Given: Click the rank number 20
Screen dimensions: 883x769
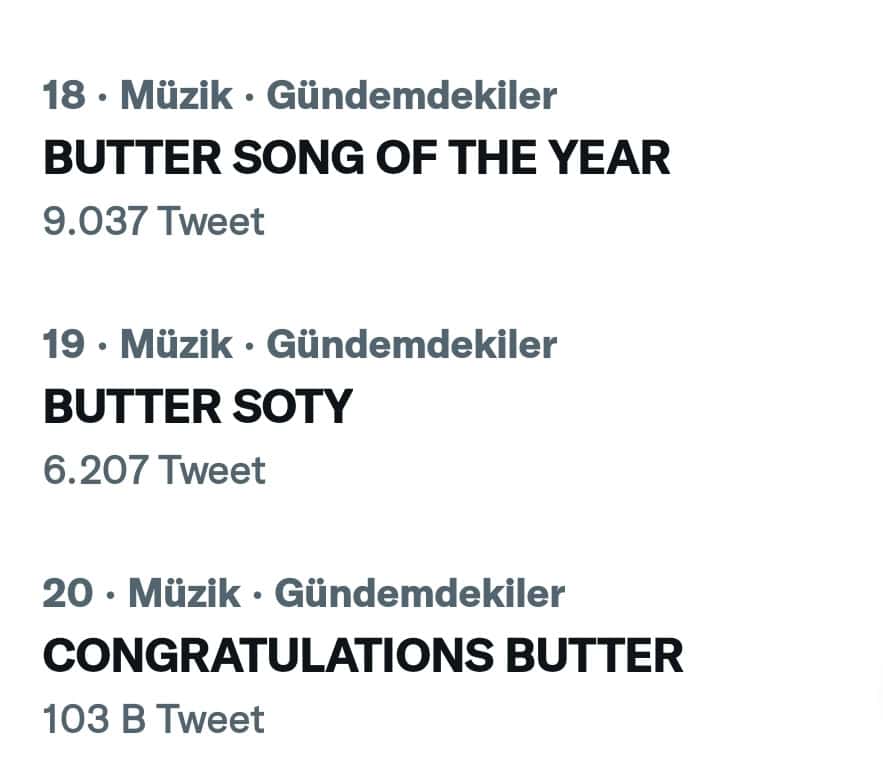Looking at the screenshot, I should coord(68,594).
